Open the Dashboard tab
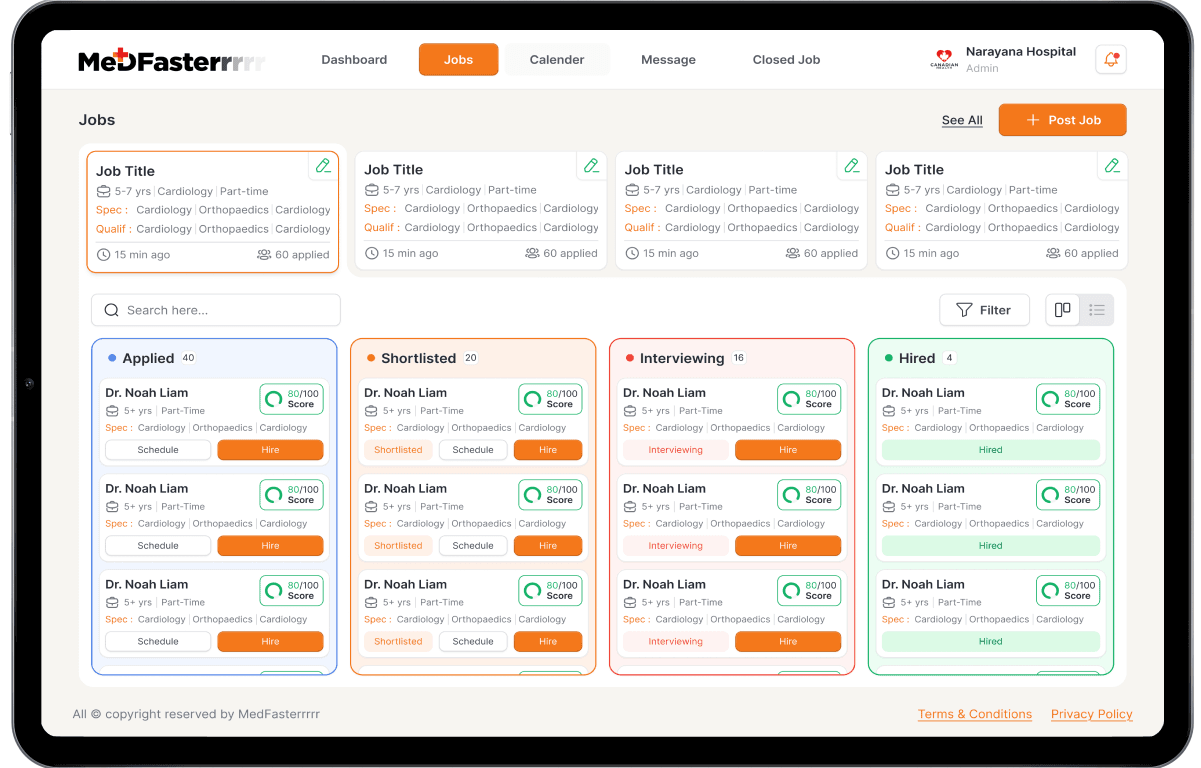 pos(354,60)
